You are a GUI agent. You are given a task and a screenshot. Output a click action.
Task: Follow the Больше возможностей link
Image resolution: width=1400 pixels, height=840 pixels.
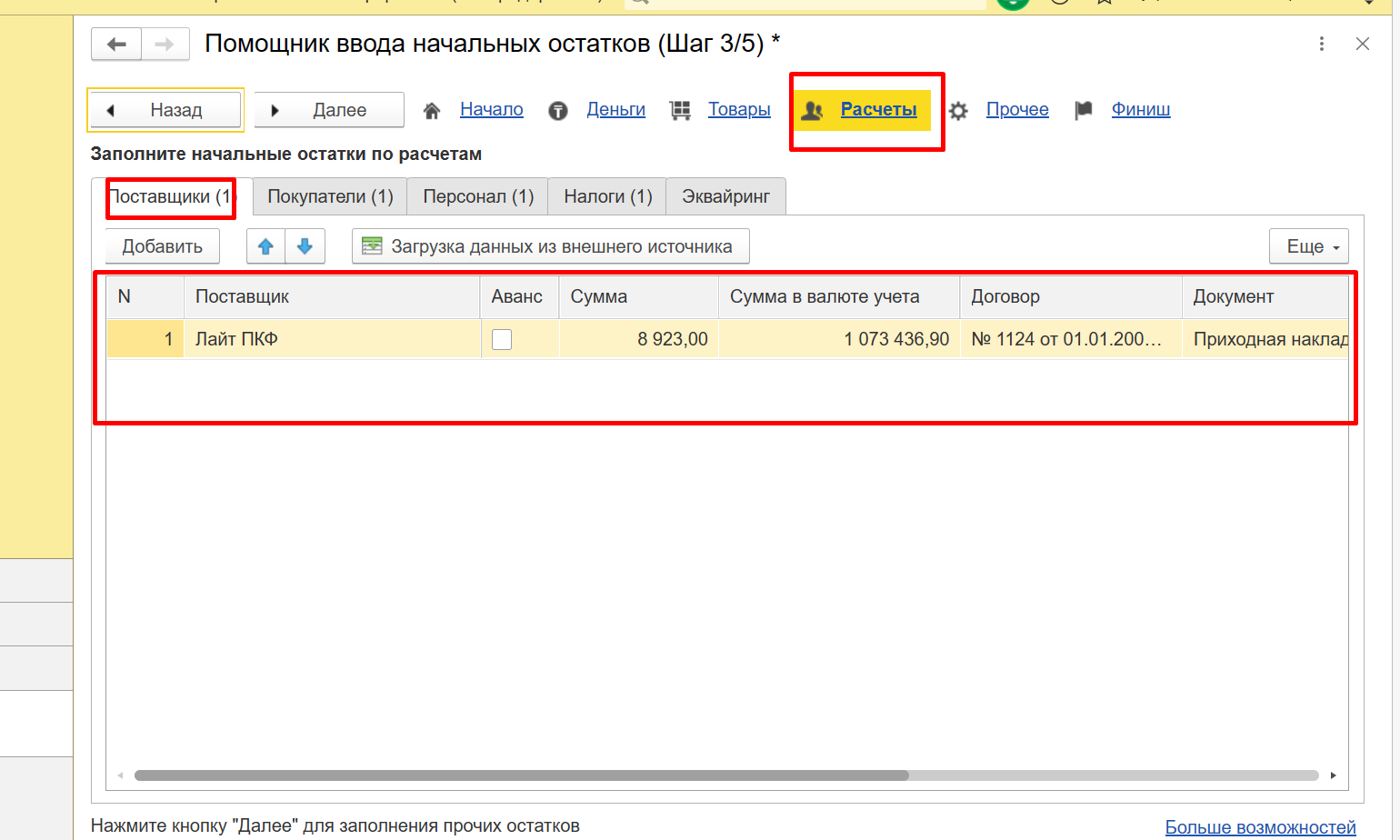pos(1260,827)
